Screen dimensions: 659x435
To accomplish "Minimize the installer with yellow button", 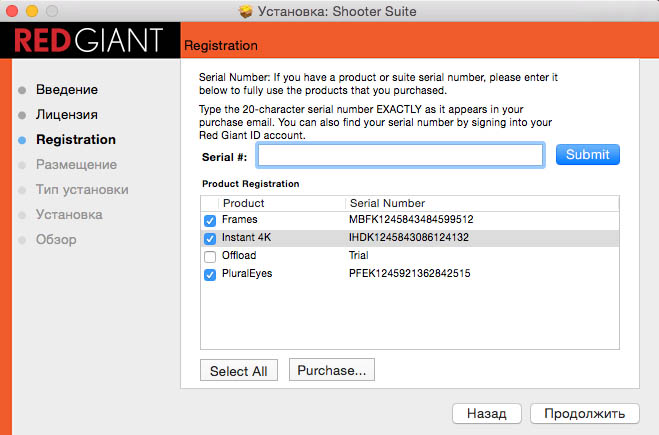I will pyautogui.click(x=32, y=11).
